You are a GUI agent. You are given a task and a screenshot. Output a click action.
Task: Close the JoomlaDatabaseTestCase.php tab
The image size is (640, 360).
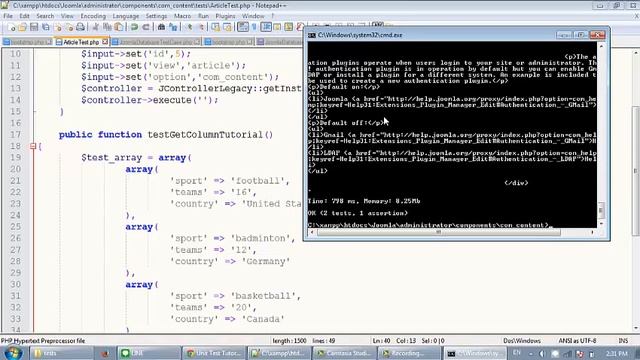click(x=198, y=42)
